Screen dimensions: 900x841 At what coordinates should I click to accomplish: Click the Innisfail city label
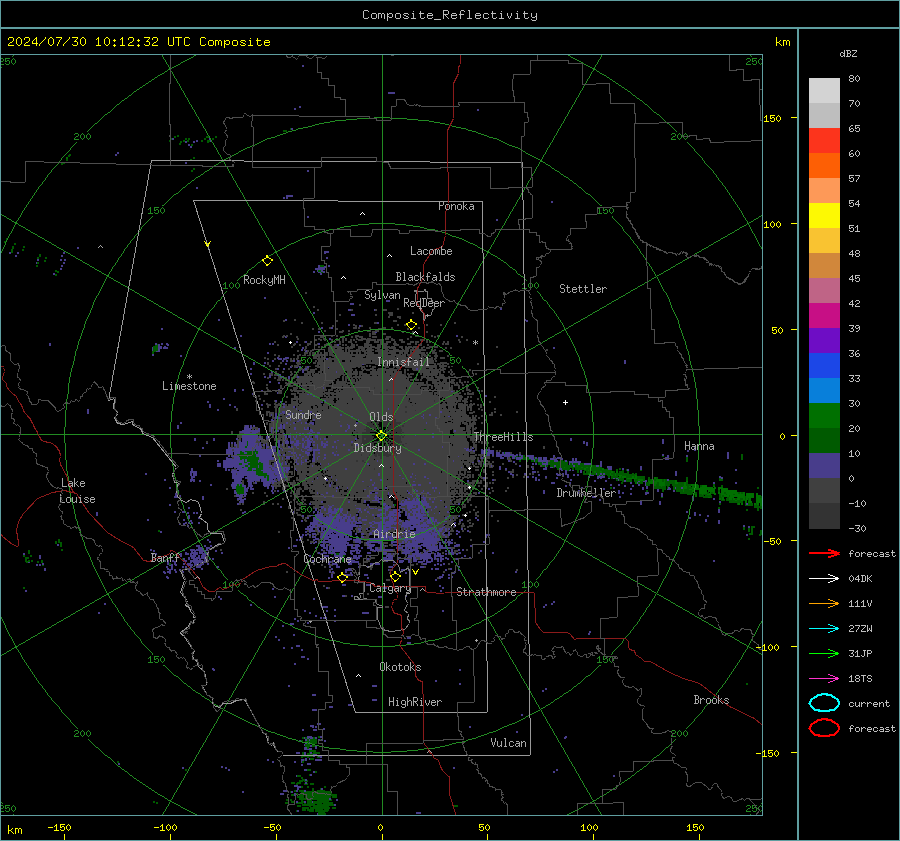pyautogui.click(x=403, y=362)
